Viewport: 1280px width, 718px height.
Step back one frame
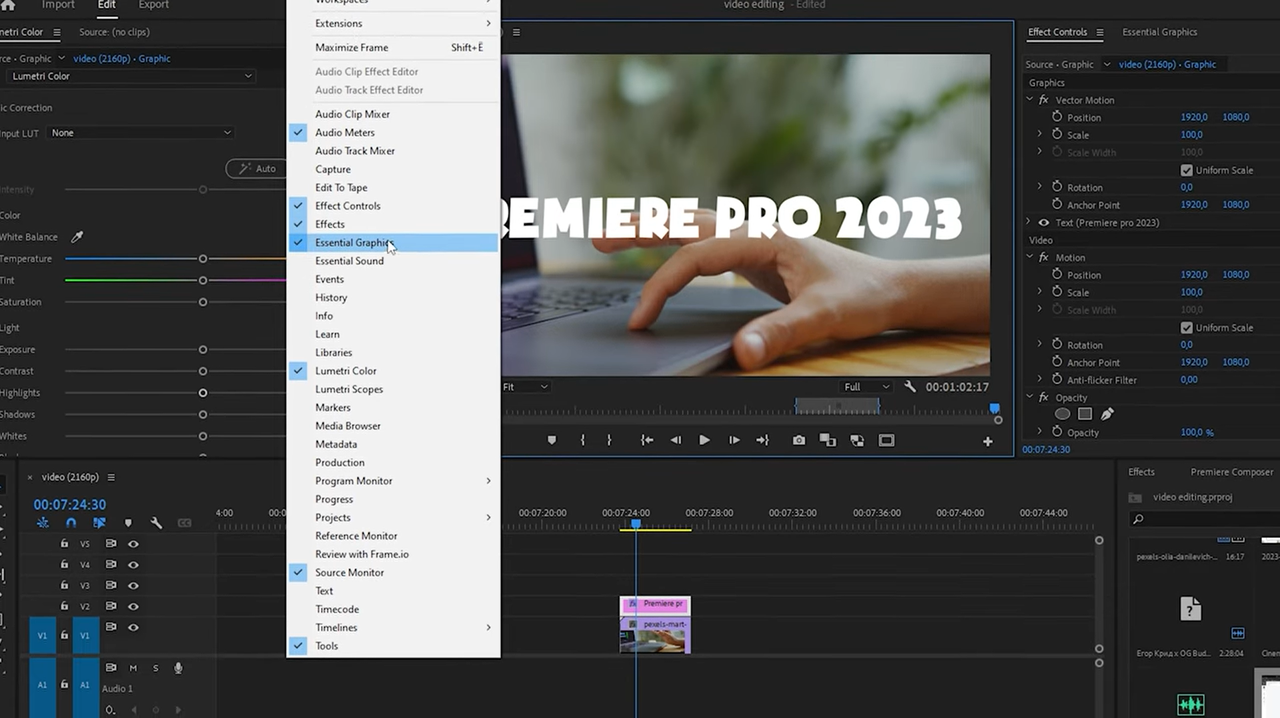(x=676, y=440)
